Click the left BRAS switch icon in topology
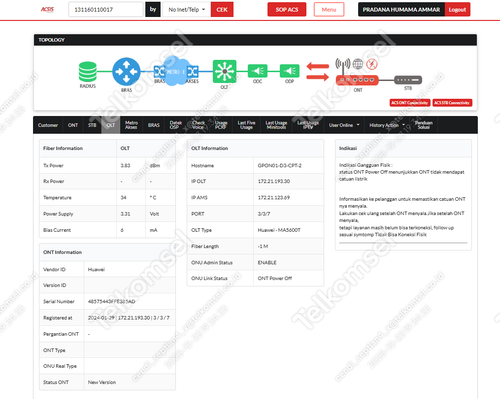The height and width of the screenshot is (399, 500). click(159, 71)
